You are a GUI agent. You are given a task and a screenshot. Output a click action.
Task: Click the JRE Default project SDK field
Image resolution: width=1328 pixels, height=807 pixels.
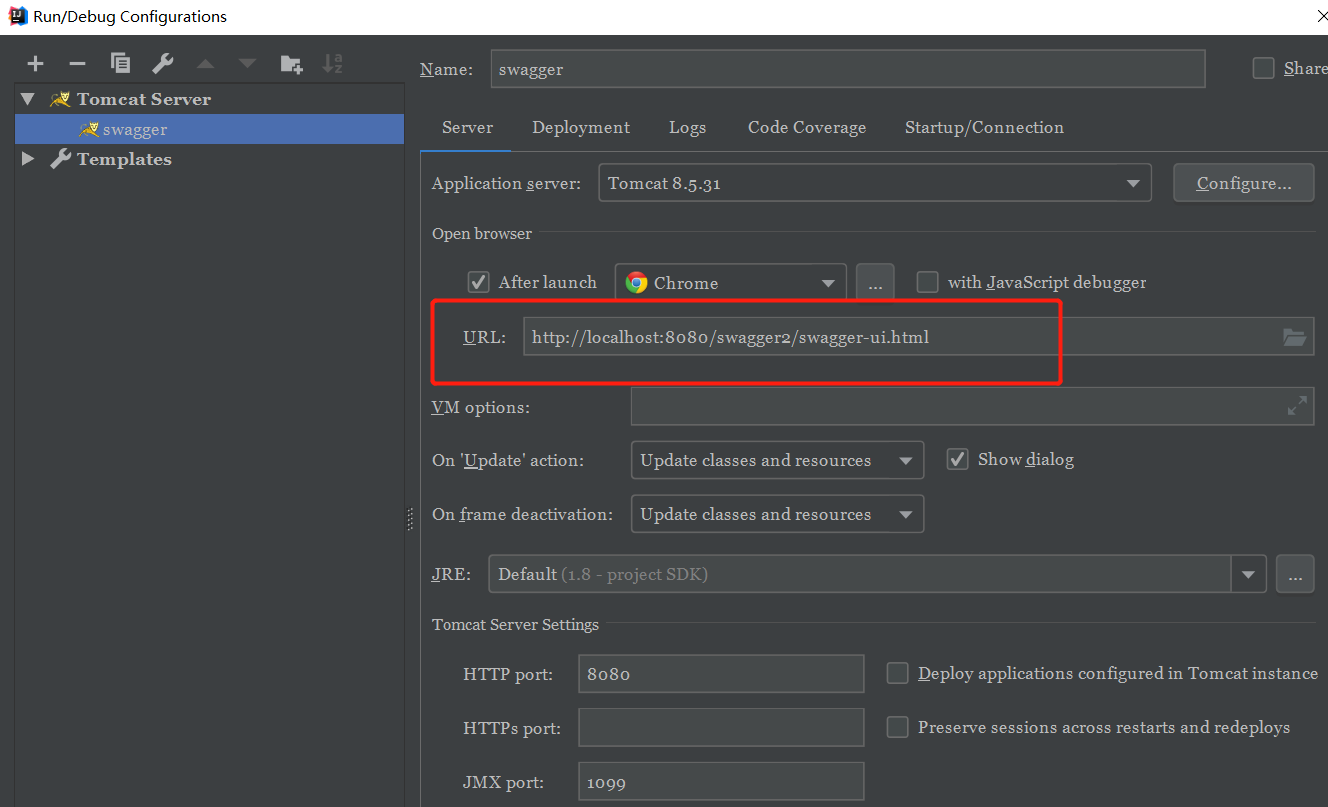860,574
